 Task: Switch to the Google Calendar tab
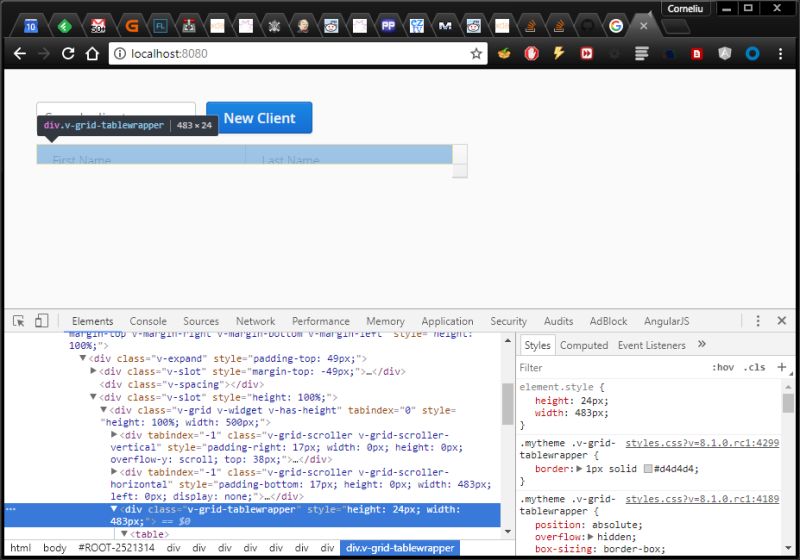click(x=31, y=26)
